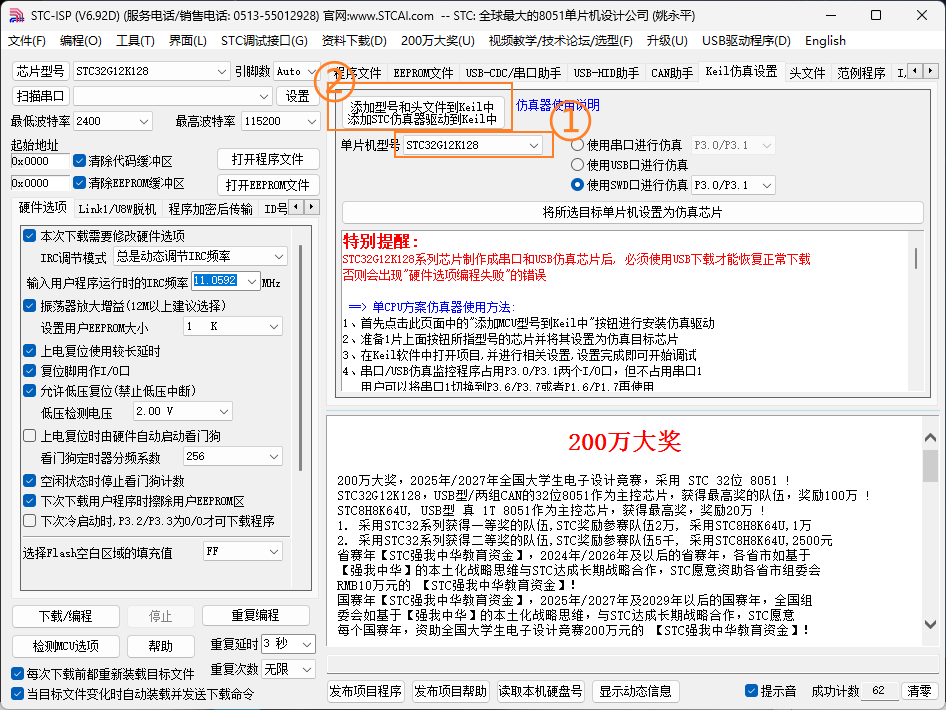
Task: Click 添加型号和头文件到Keil中 button
Action: tap(422, 113)
